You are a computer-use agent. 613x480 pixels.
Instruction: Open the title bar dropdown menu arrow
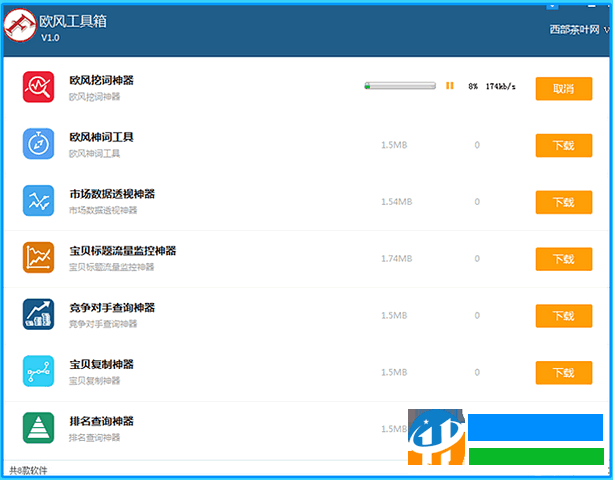point(552,6)
